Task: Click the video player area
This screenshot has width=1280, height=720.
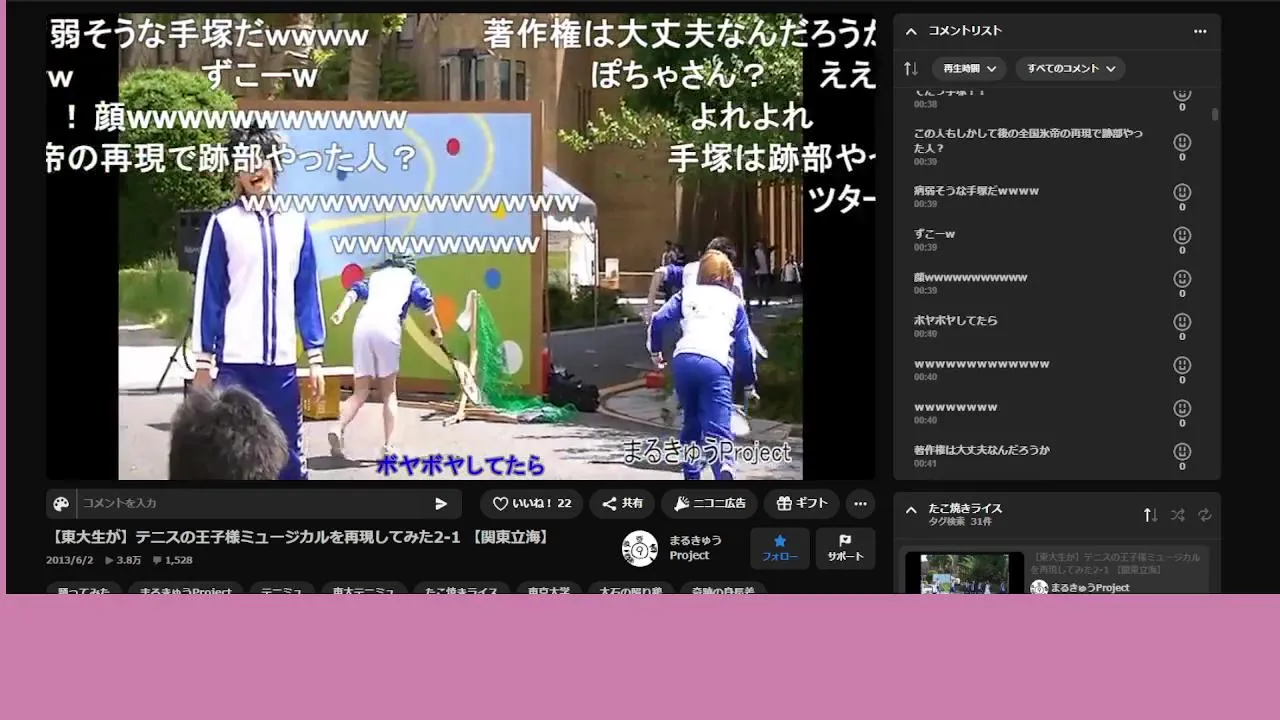Action: coord(460,247)
